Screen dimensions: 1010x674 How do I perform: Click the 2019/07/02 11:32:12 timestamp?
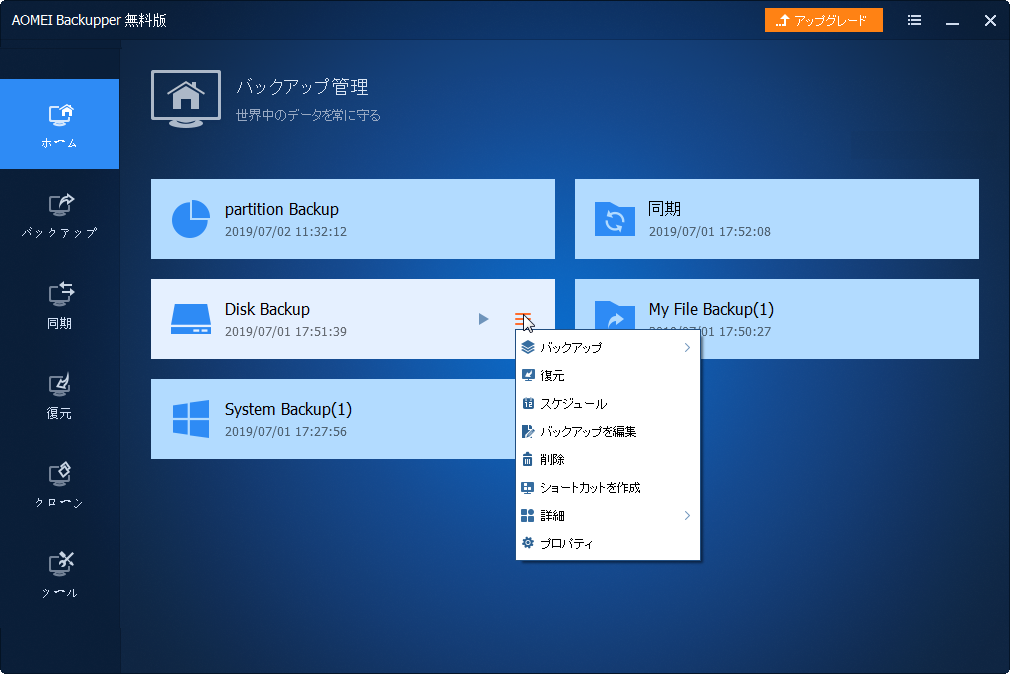pos(286,231)
